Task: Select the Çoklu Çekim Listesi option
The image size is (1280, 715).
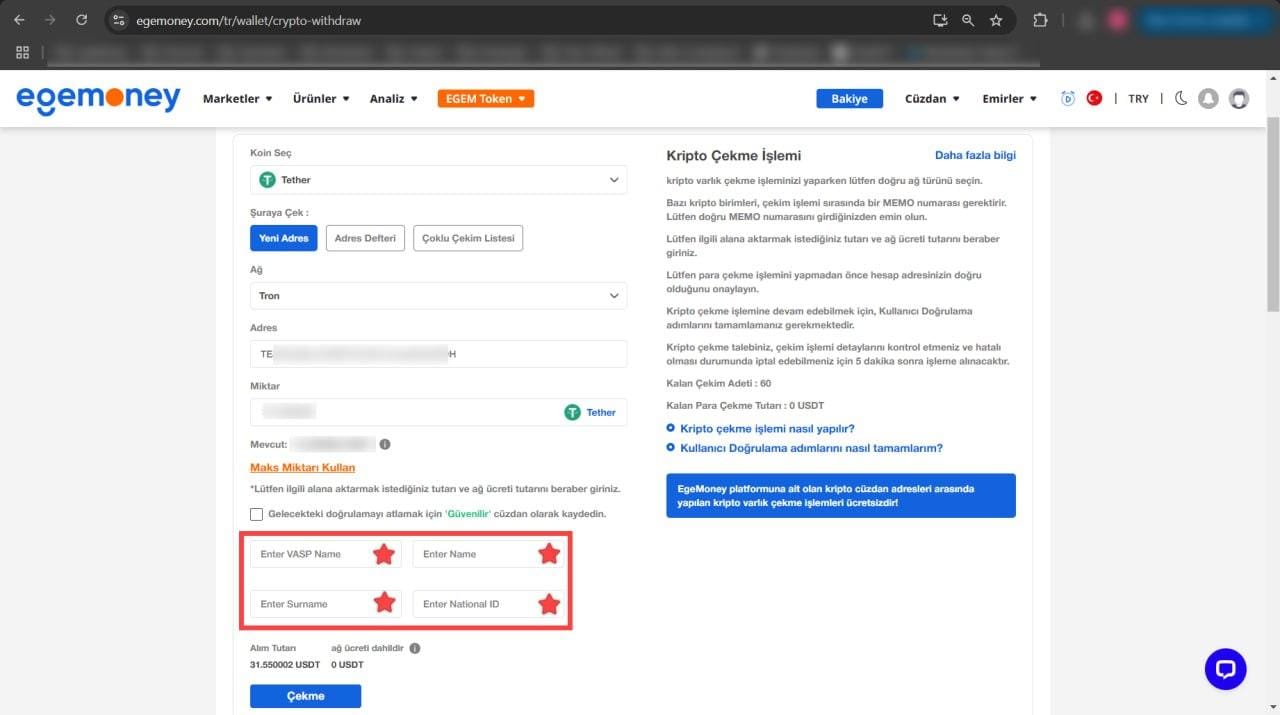Action: (468, 238)
